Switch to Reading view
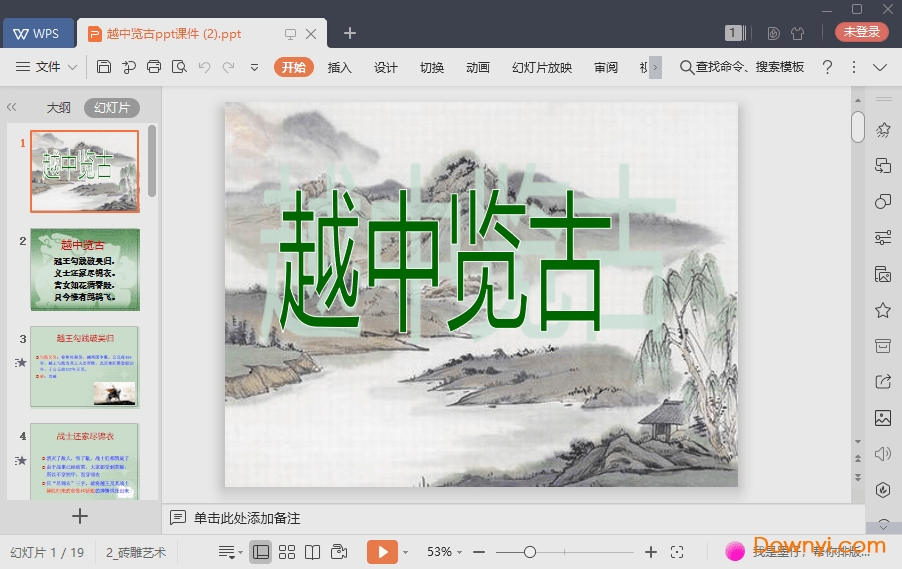The image size is (902, 569). coord(312,552)
